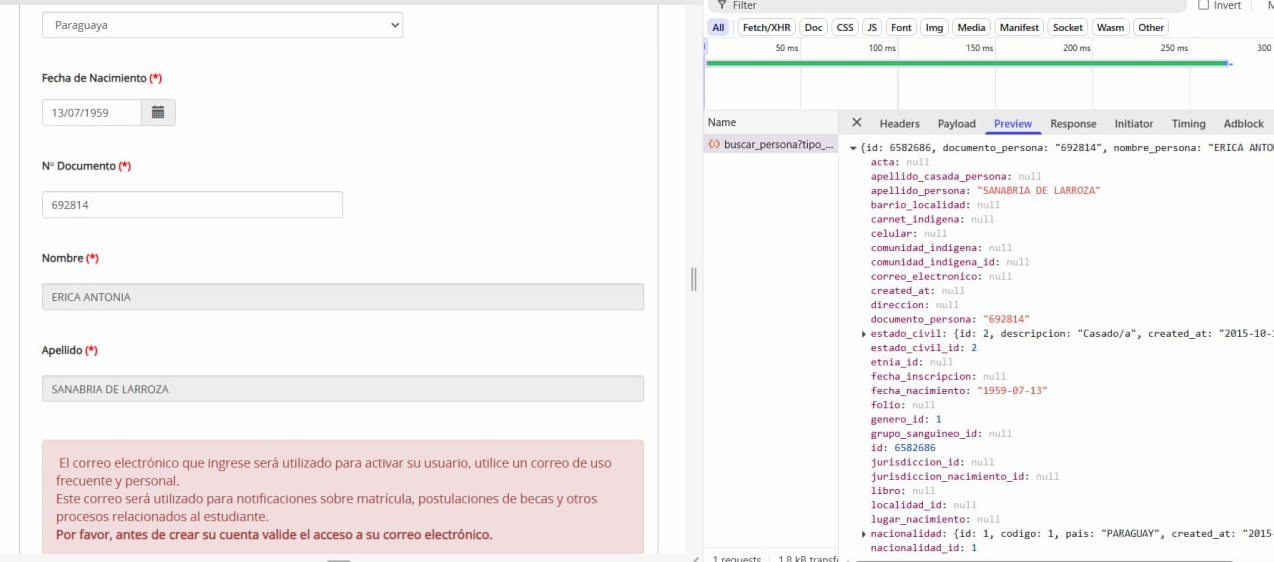Open the Response tab
The width and height of the screenshot is (1274, 562).
tap(1073, 124)
